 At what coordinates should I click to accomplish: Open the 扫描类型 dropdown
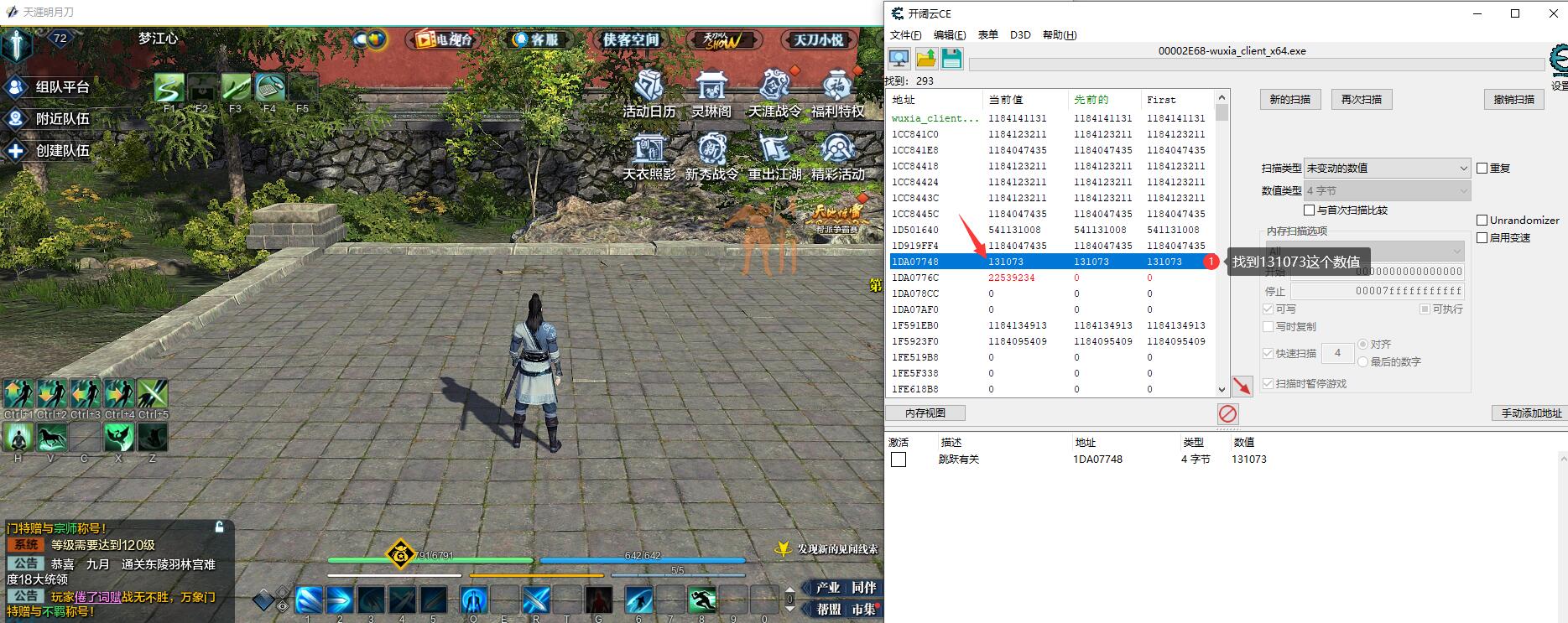point(1388,168)
